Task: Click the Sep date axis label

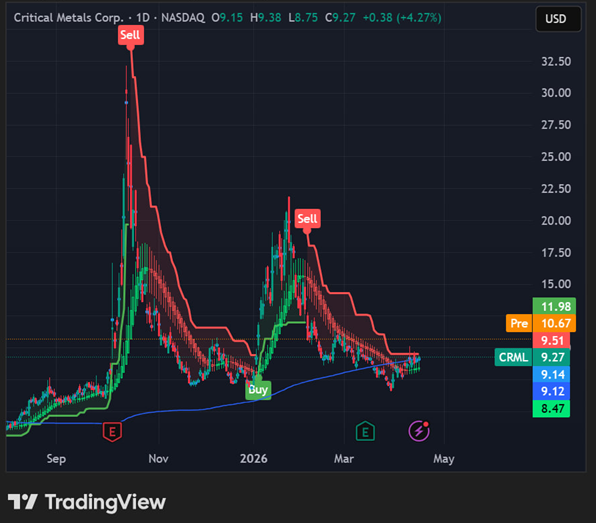Action: 56,459
